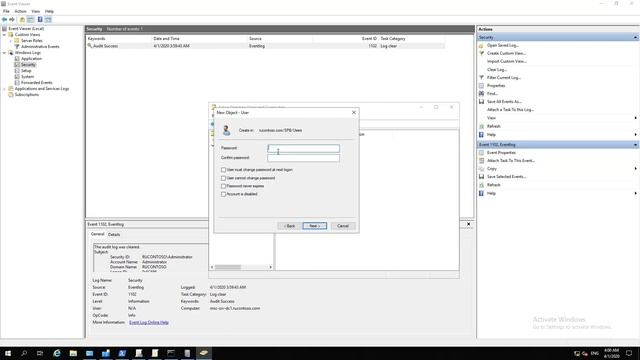Click the Attach Task To This Event icon
Image resolution: width=640 pixels, height=360 pixels.
[x=481, y=161]
